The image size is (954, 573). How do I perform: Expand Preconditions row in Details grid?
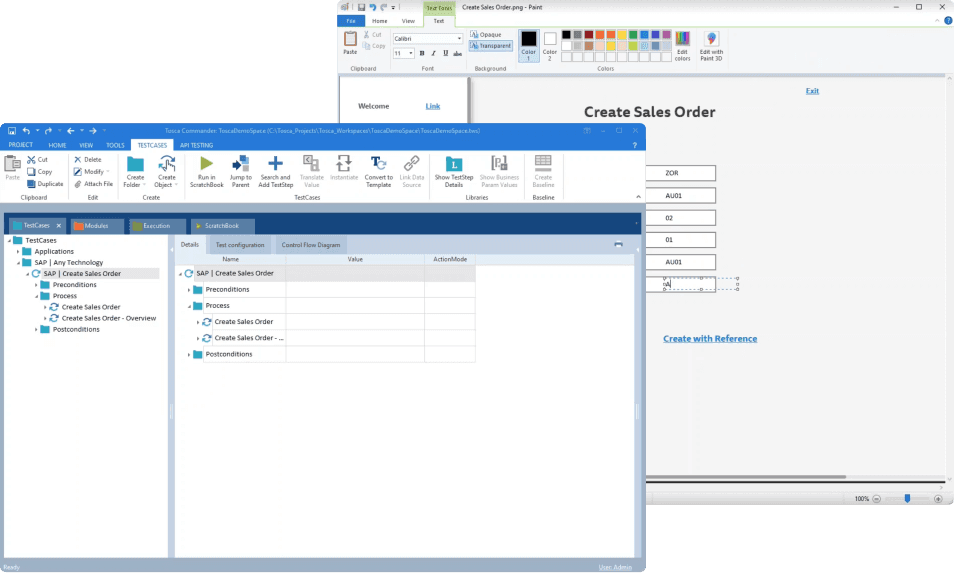tap(189, 290)
